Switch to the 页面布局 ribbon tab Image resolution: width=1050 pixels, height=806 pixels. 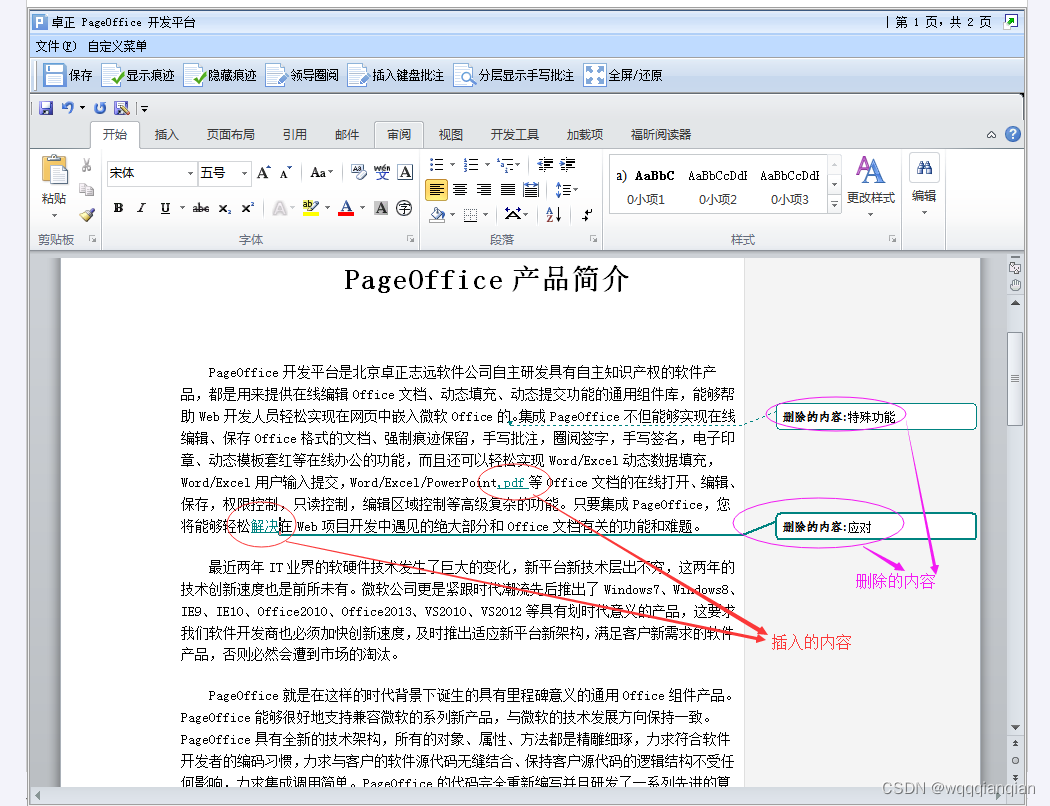230,135
